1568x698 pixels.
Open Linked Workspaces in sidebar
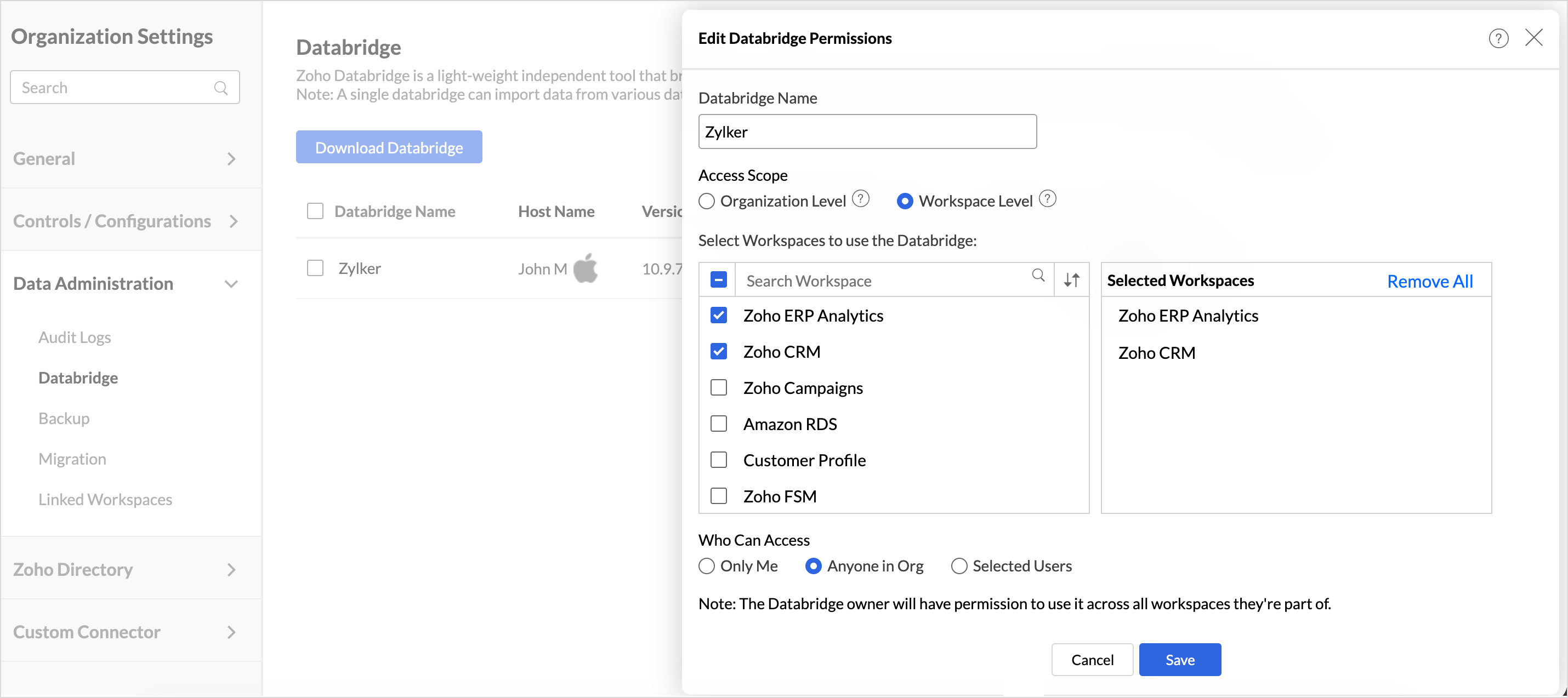tap(105, 499)
